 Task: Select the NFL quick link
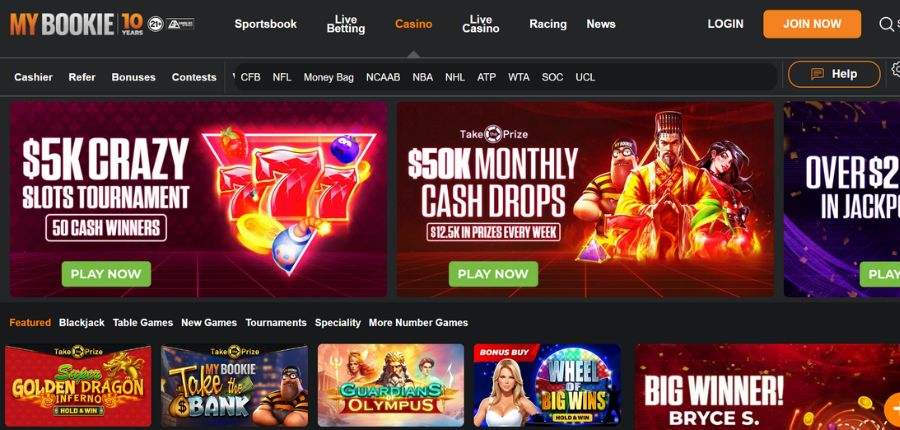[x=282, y=77]
